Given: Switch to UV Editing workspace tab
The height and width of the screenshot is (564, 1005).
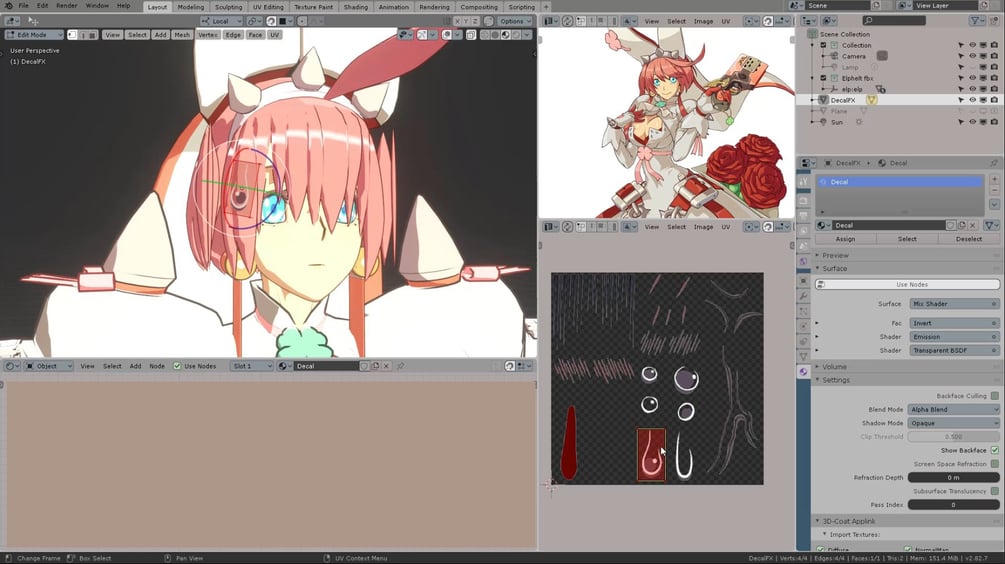Looking at the screenshot, I should (x=268, y=7).
